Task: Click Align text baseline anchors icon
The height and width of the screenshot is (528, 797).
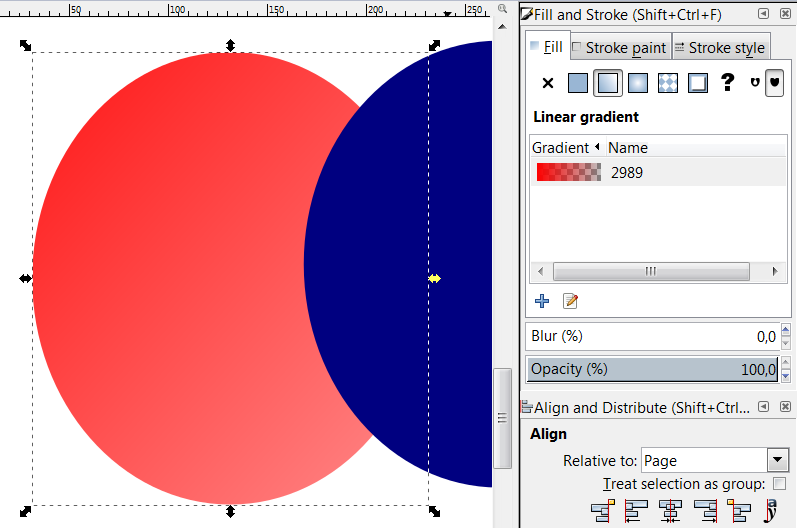Action: click(771, 511)
